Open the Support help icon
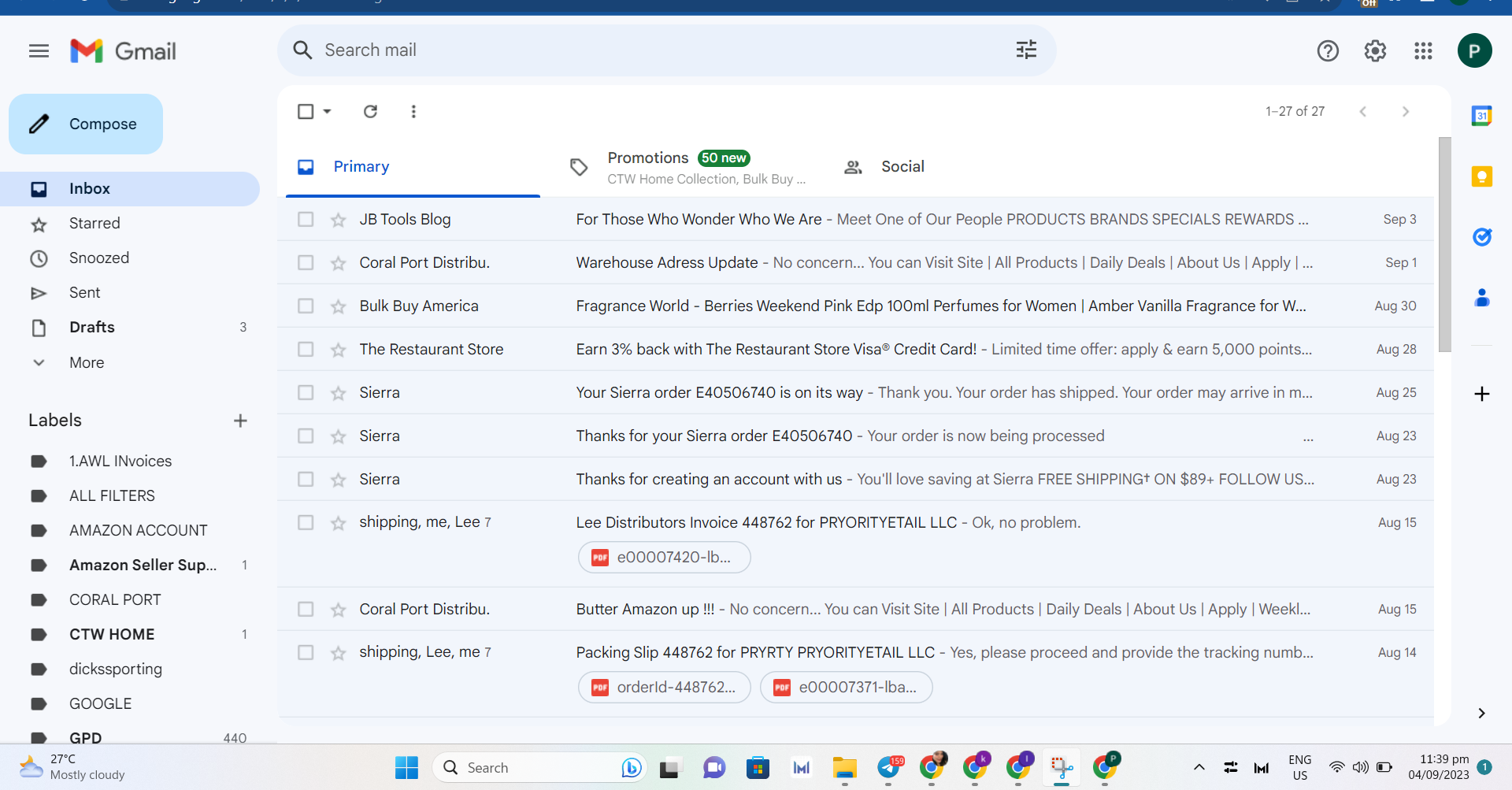1512x790 pixels. point(1328,51)
